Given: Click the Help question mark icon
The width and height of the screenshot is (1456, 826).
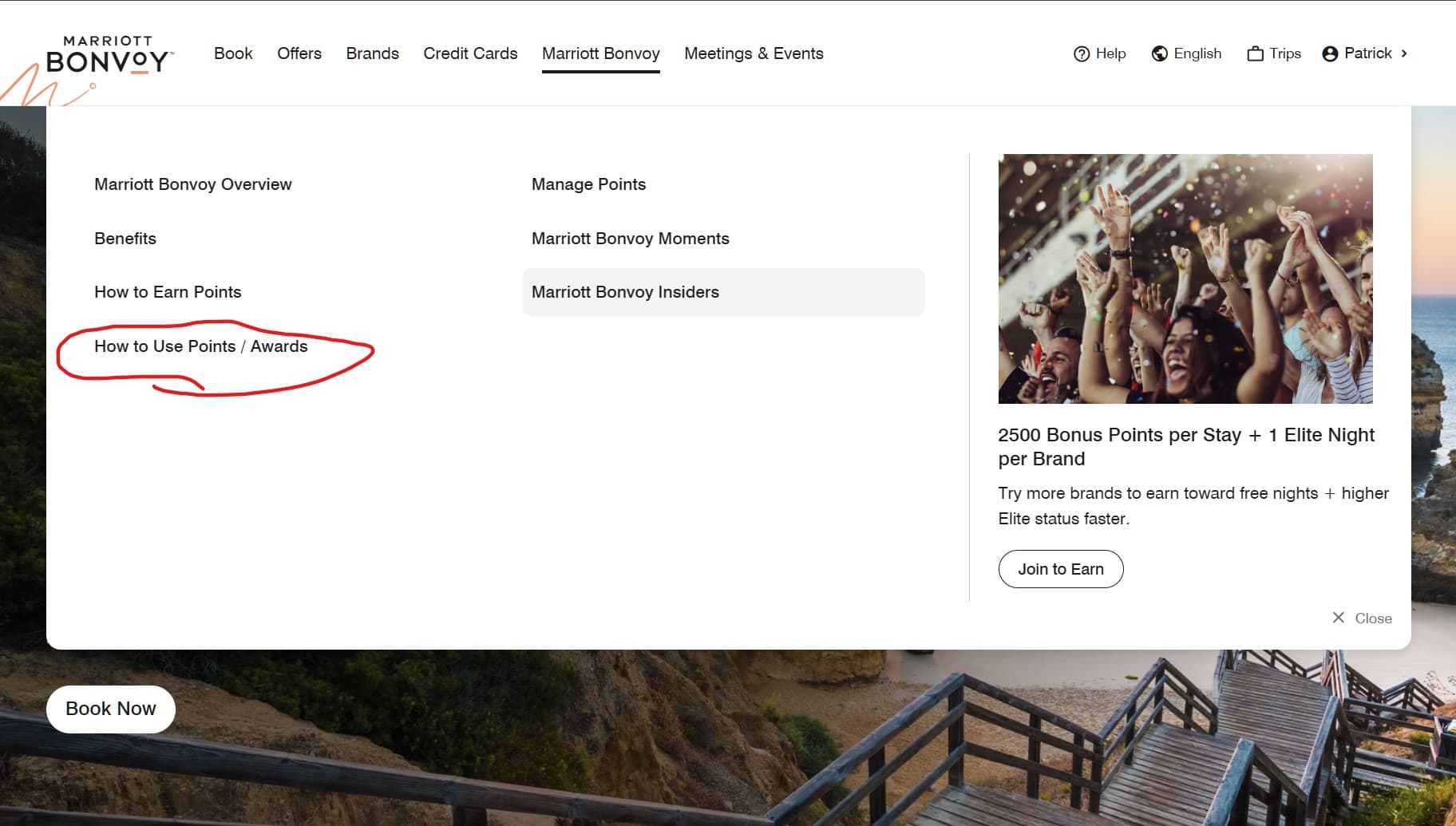Looking at the screenshot, I should (1082, 53).
